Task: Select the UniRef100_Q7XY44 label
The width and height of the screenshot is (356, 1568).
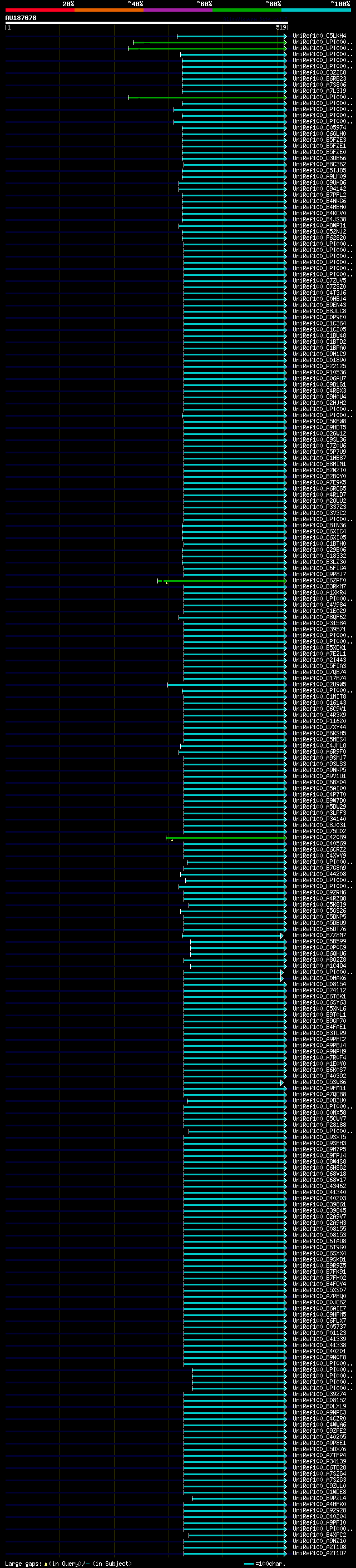Action: click(319, 728)
